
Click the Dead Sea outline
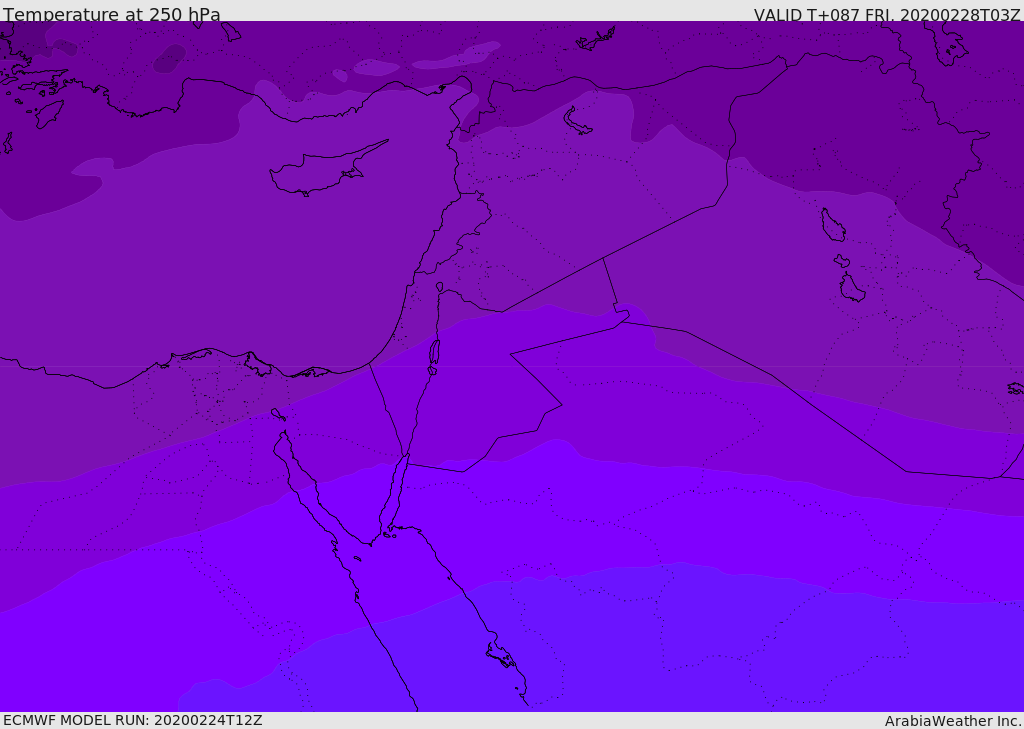[x=434, y=353]
